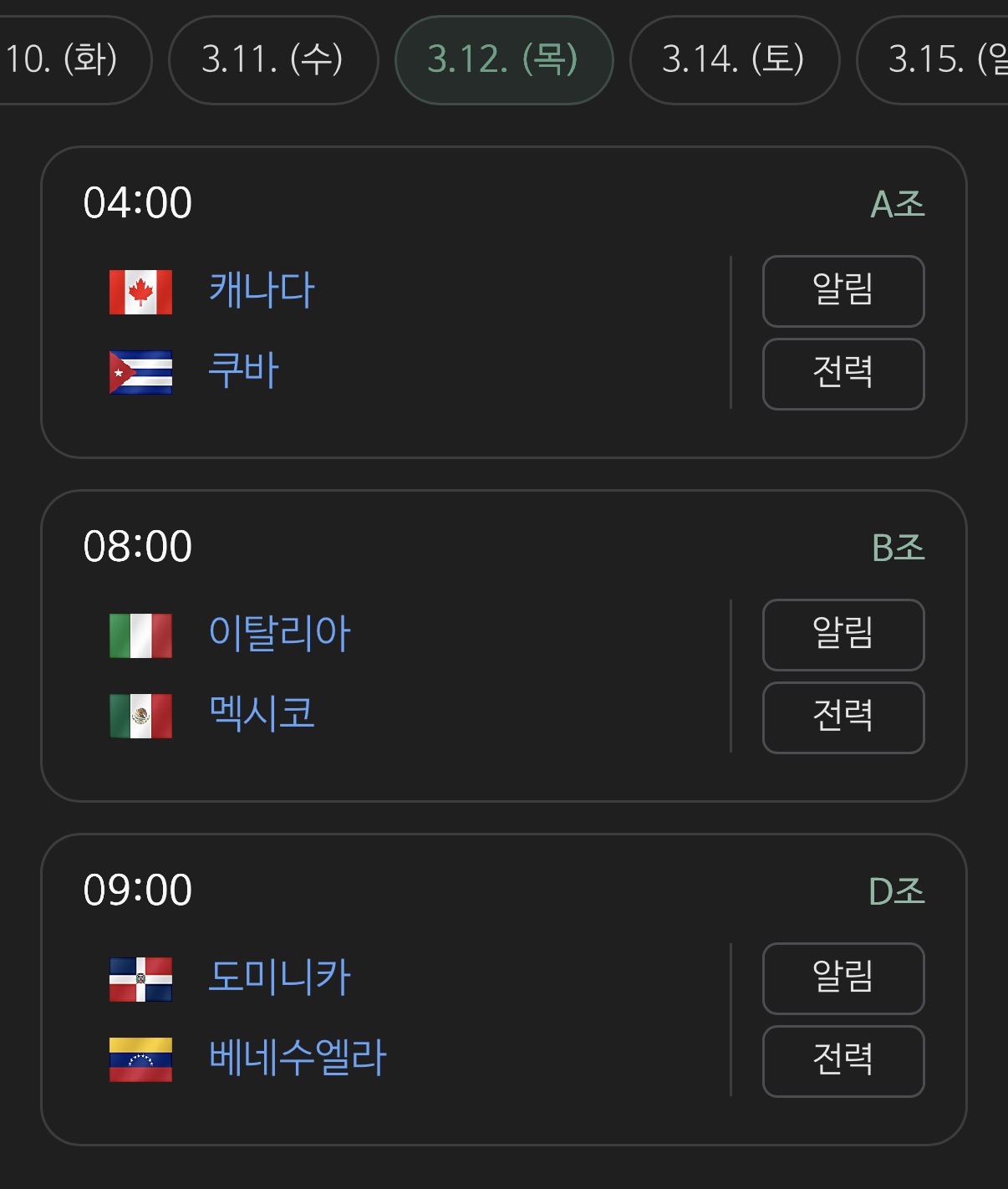View 전력 for 도미니카 vs 베네수엘라
Image resolution: width=1008 pixels, height=1189 pixels.
[843, 1061]
